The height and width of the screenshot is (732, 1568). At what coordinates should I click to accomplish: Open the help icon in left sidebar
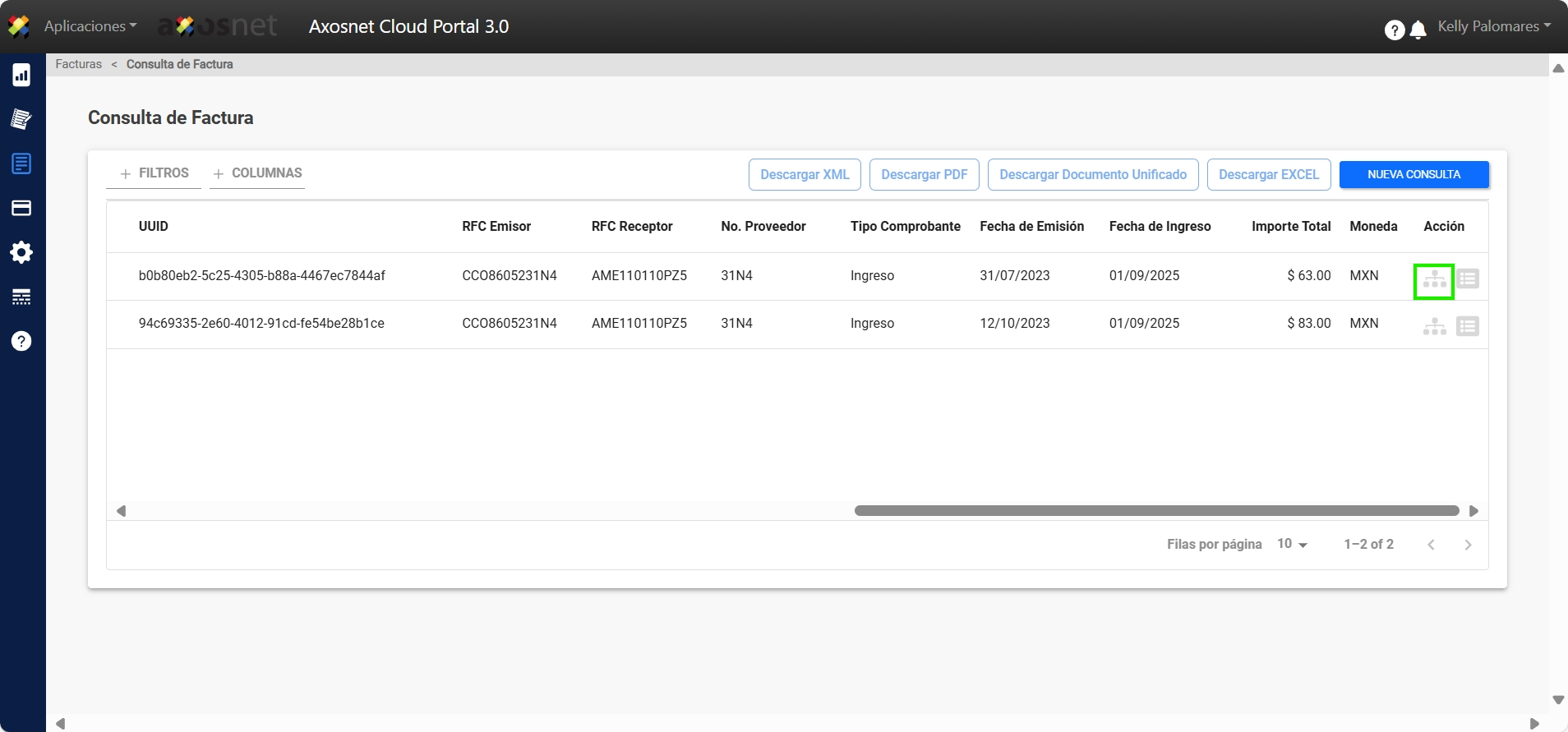(x=21, y=341)
